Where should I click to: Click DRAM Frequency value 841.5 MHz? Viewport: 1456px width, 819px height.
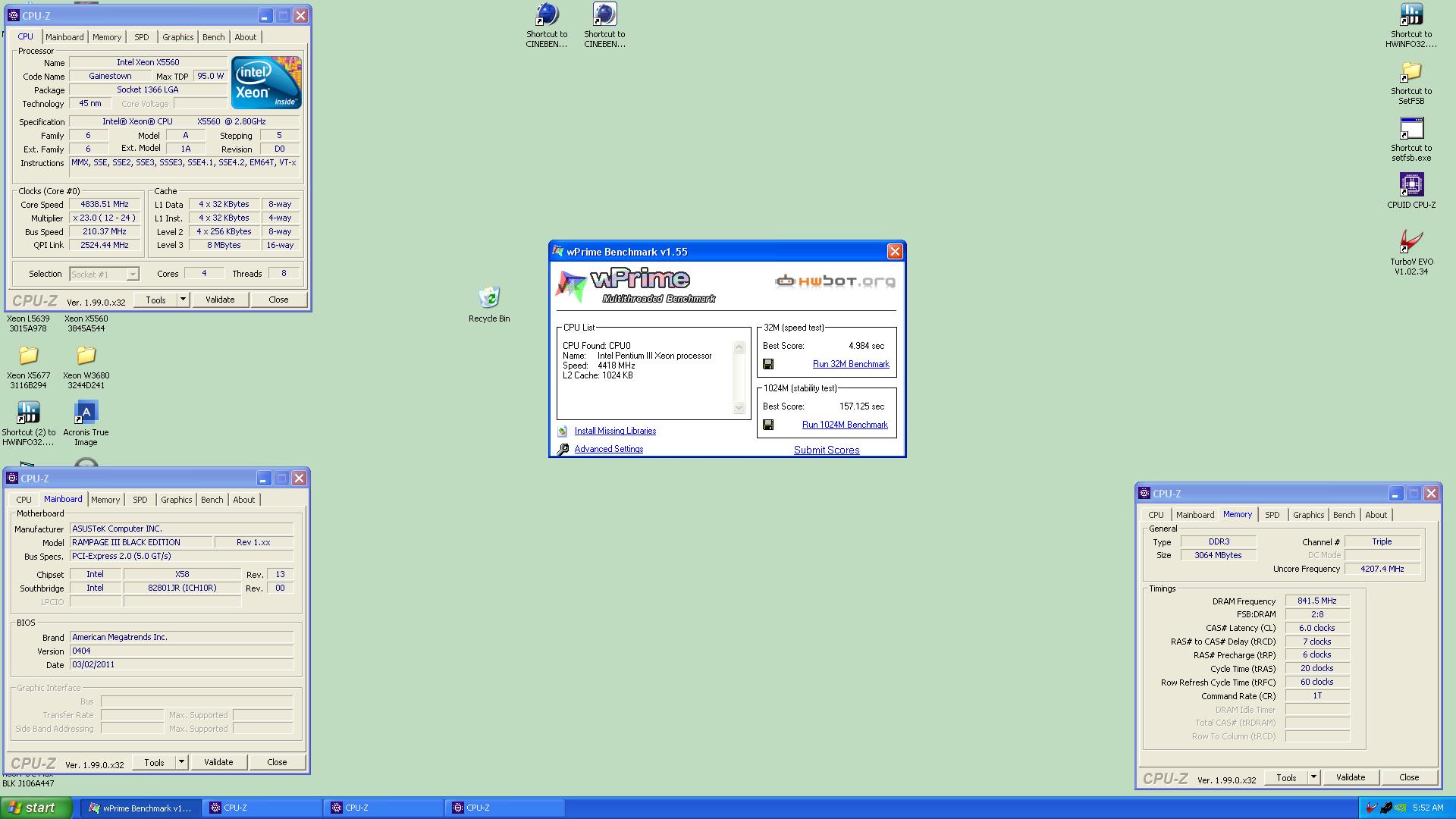[x=1317, y=601]
